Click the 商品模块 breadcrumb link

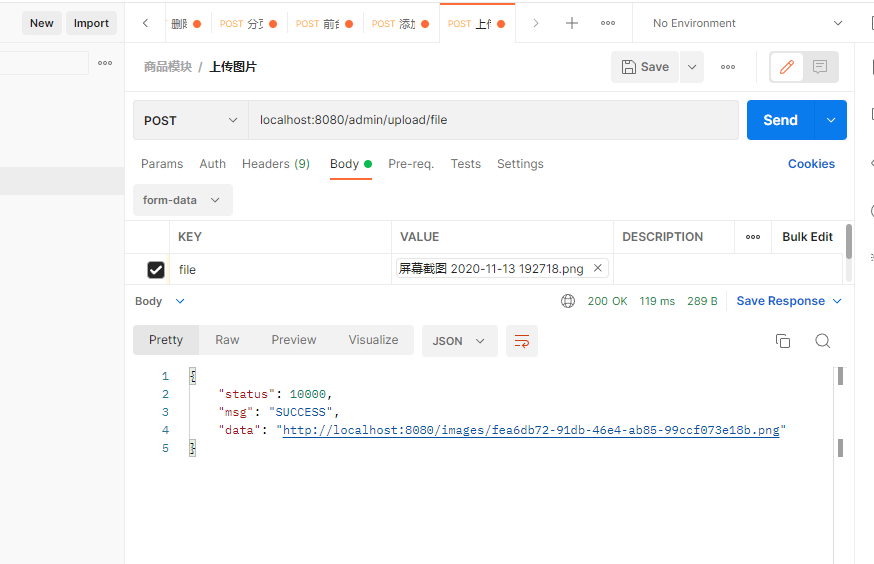click(168, 67)
